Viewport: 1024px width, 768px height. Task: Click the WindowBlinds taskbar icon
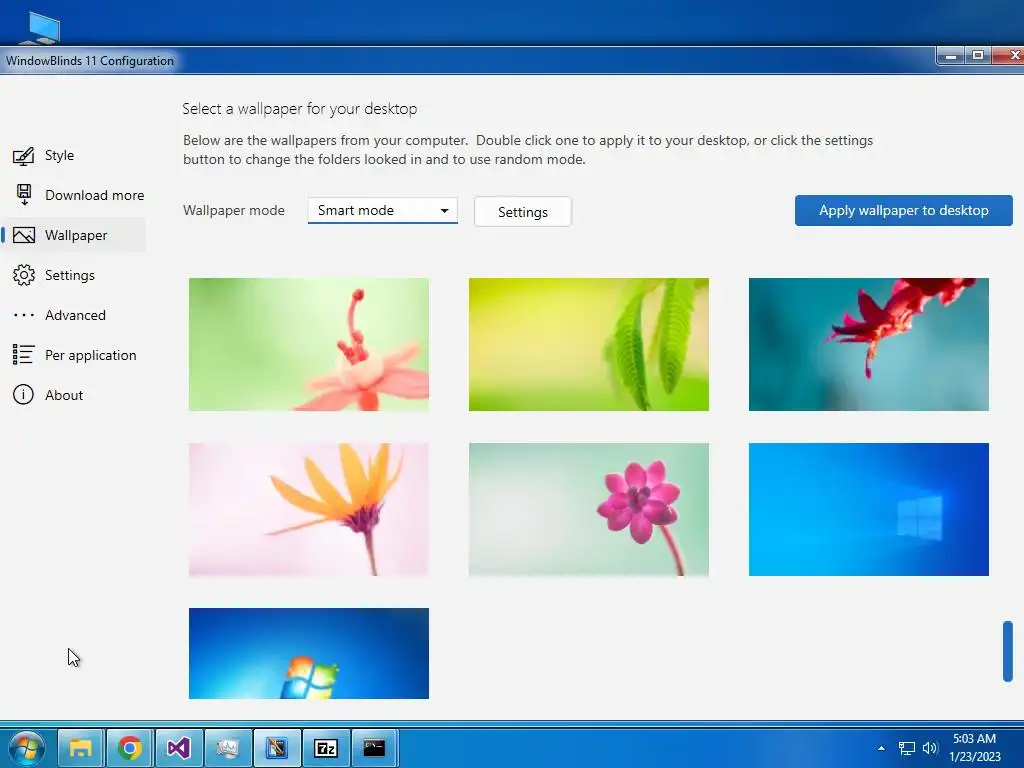(x=276, y=748)
